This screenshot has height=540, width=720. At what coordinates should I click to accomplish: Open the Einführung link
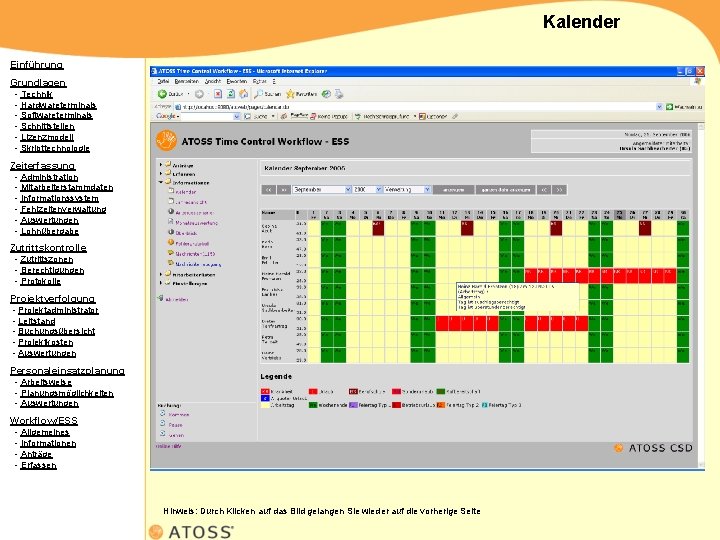pyautogui.click(x=37, y=65)
